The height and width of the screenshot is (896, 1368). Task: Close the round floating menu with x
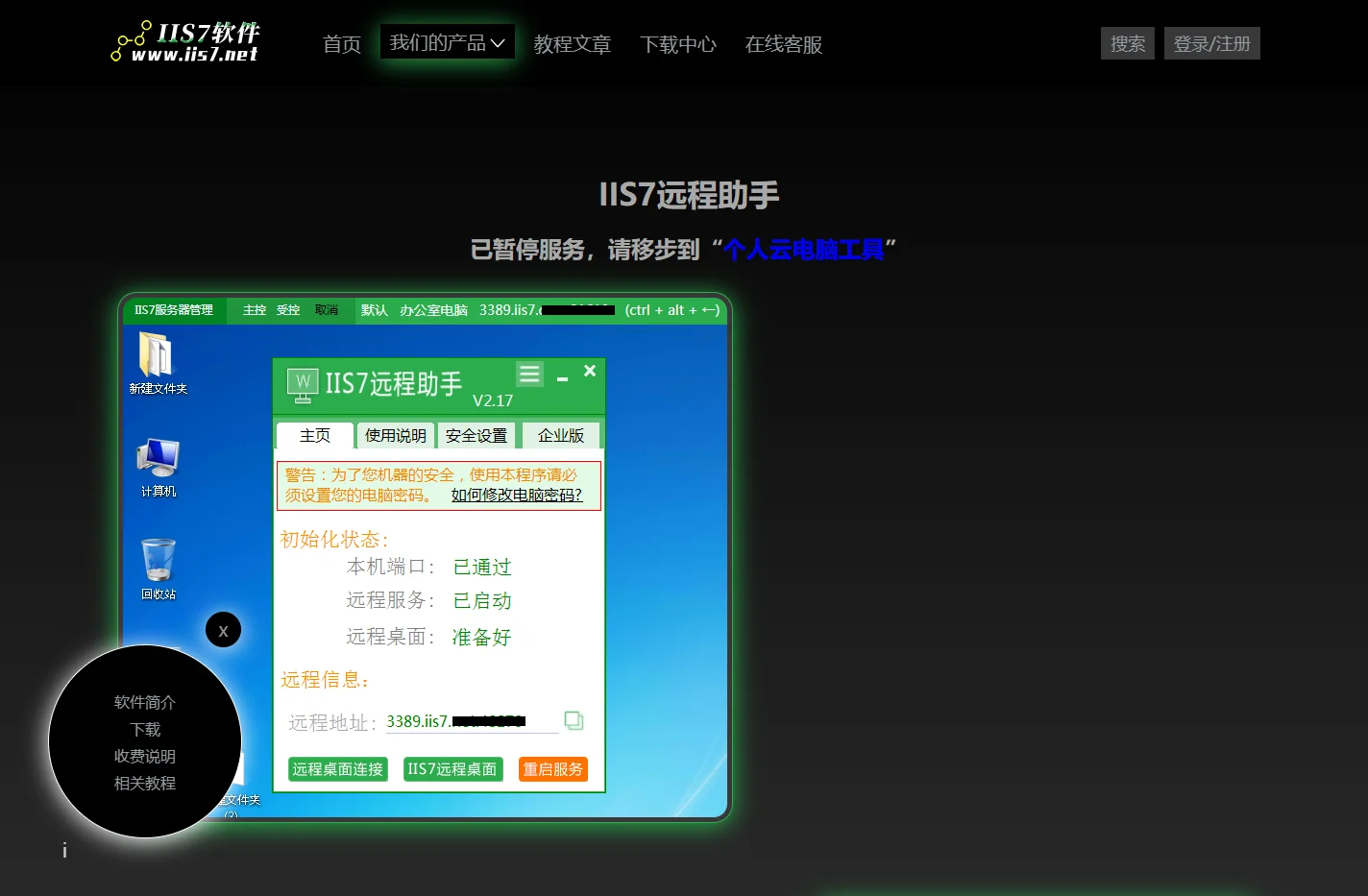point(223,630)
